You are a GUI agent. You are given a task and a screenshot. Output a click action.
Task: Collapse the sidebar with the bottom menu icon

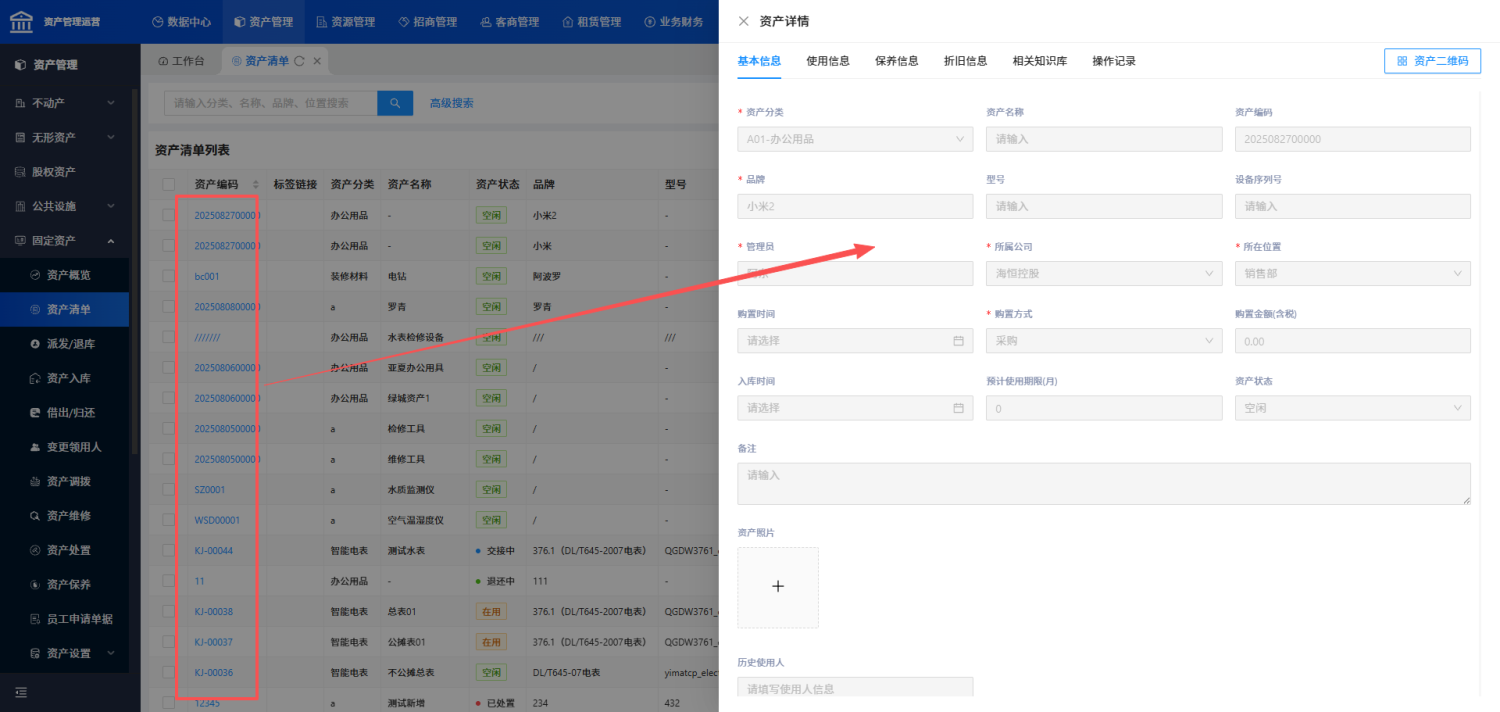21,692
